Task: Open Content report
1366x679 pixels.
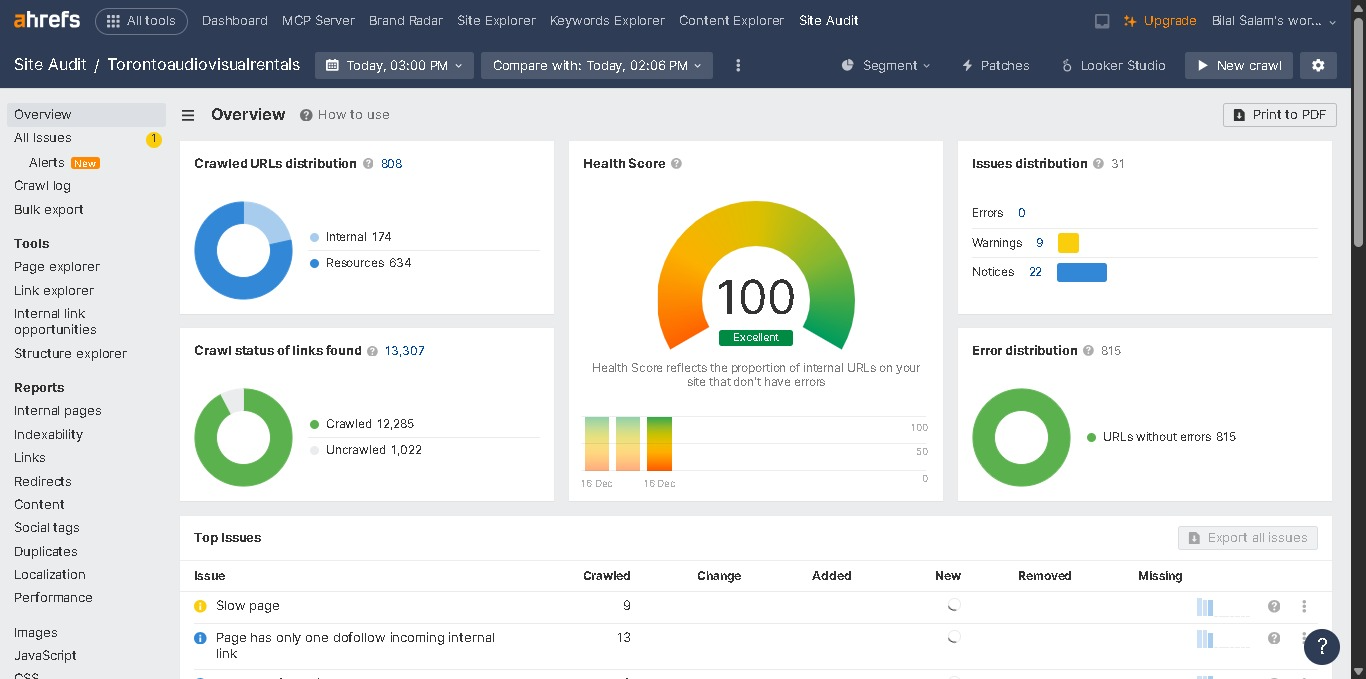Action: [39, 505]
